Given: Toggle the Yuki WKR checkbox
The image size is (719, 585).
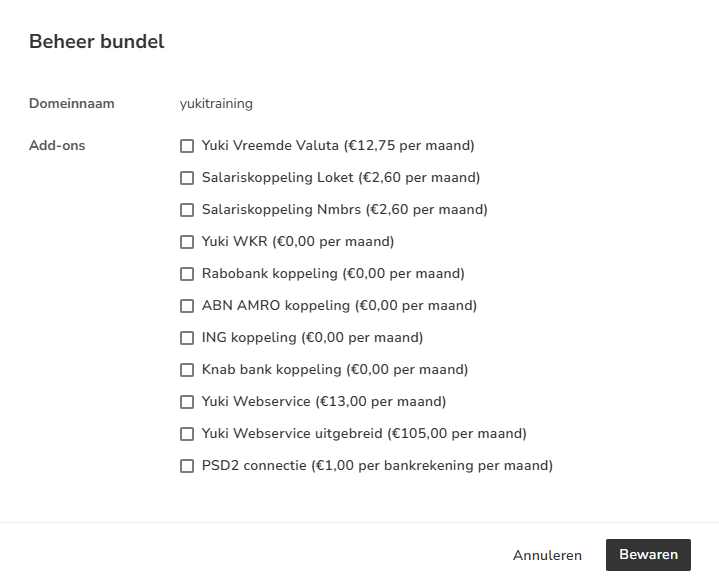Looking at the screenshot, I should tap(187, 242).
